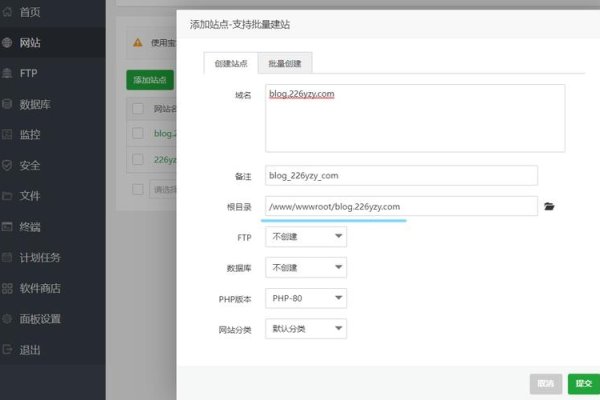Open the 计划任务 menu item

coord(40,257)
